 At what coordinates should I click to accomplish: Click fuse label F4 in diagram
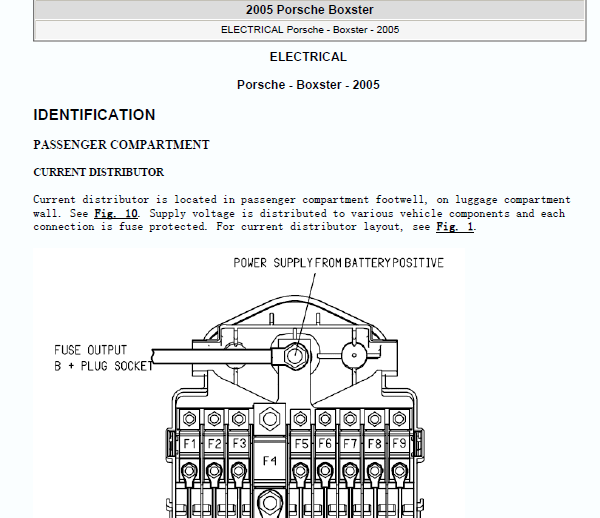(x=270, y=461)
